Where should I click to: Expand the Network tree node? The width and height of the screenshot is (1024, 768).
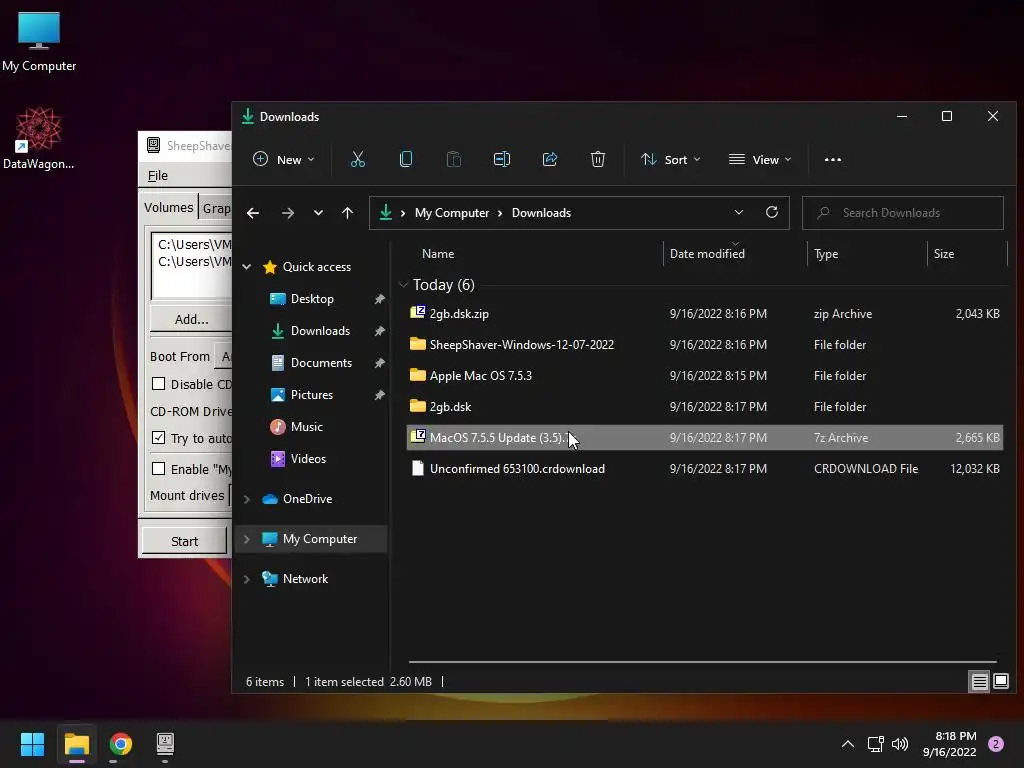(x=247, y=579)
